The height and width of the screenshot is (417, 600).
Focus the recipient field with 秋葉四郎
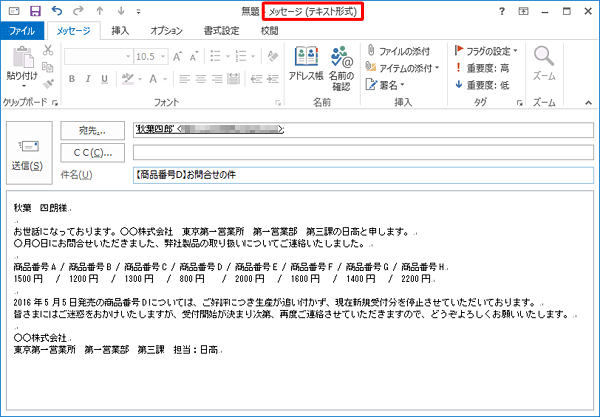pos(363,130)
